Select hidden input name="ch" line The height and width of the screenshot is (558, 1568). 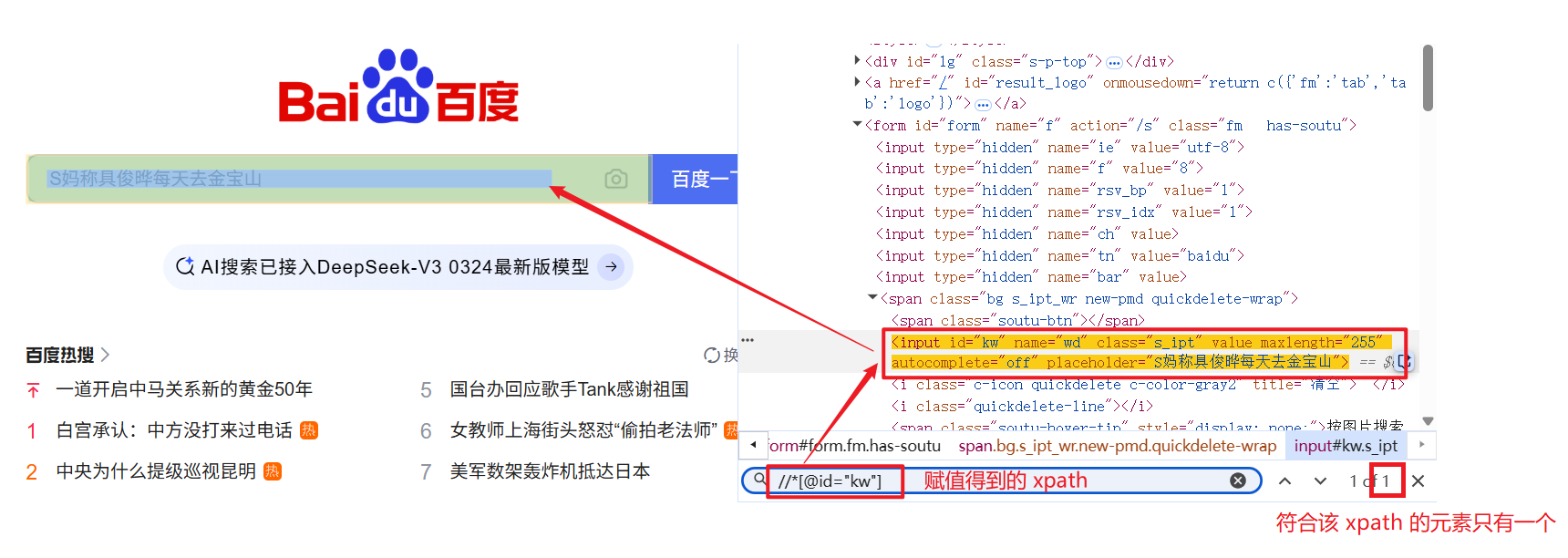click(x=1027, y=234)
